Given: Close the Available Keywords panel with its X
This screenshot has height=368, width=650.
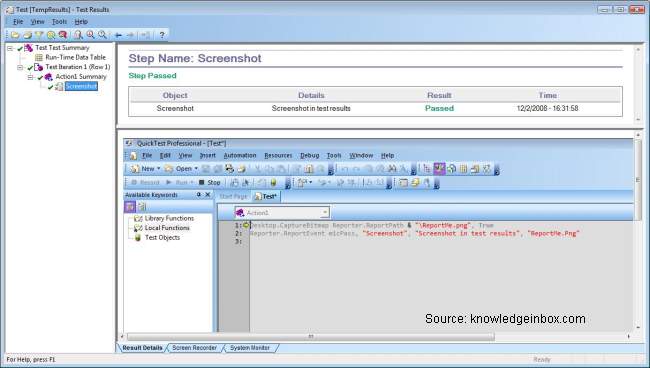Looking at the screenshot, I should pyautogui.click(x=208, y=195).
